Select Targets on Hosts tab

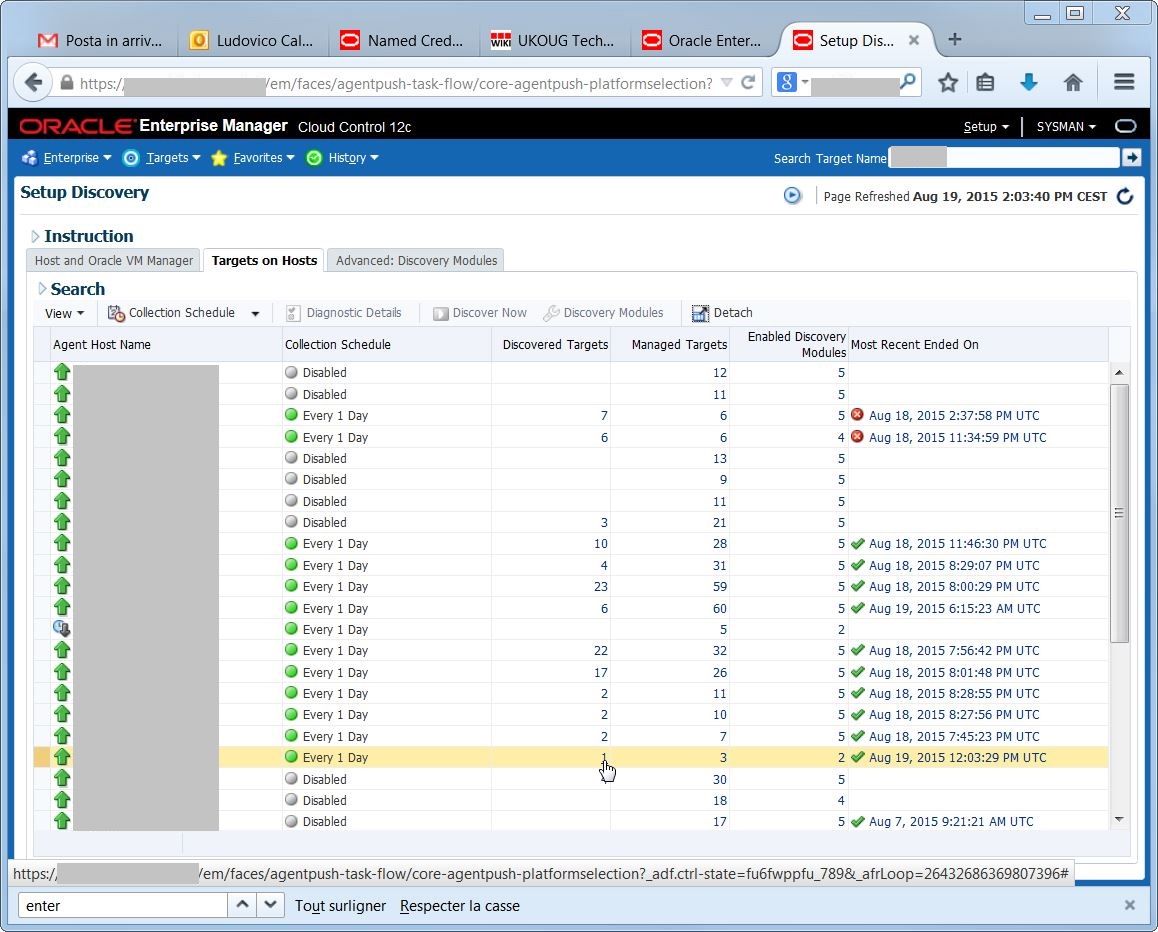tap(264, 261)
